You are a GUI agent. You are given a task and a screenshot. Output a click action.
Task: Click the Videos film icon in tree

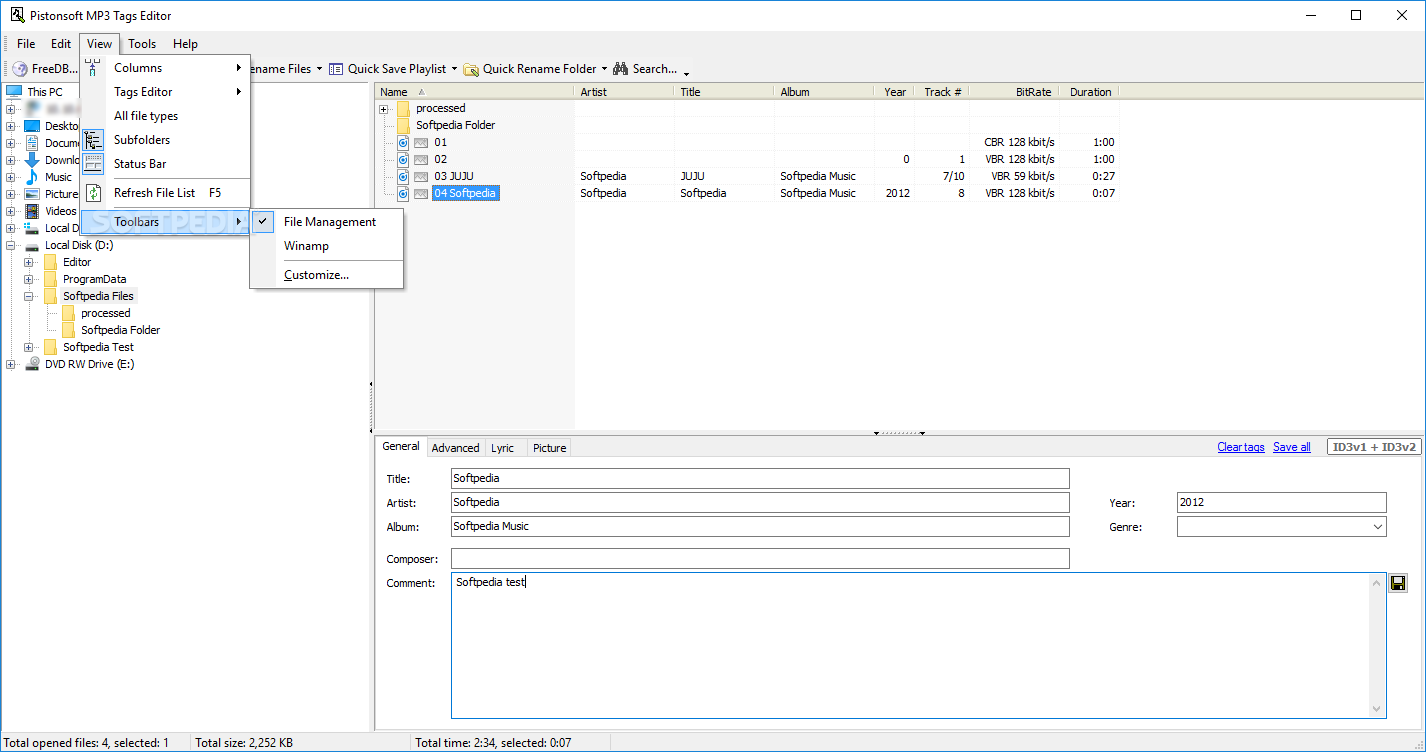click(32, 211)
